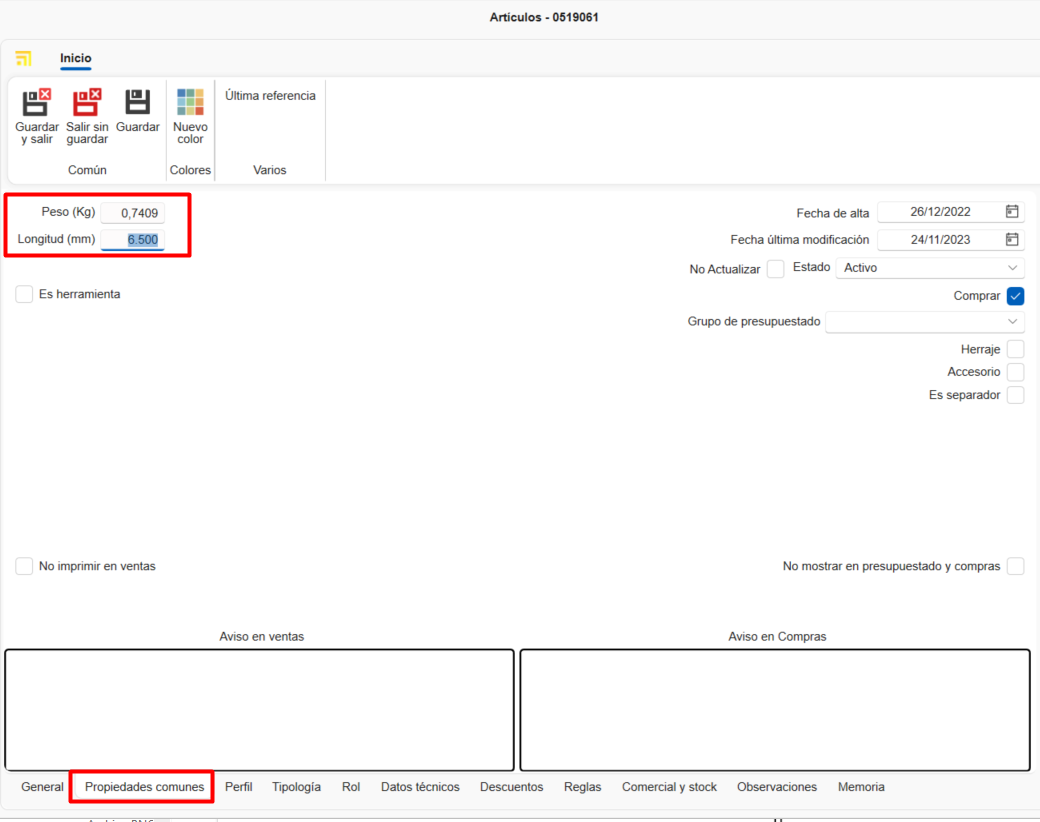Open calendar for Fecha de alta
Image resolution: width=1040 pixels, height=822 pixels.
[1012, 212]
